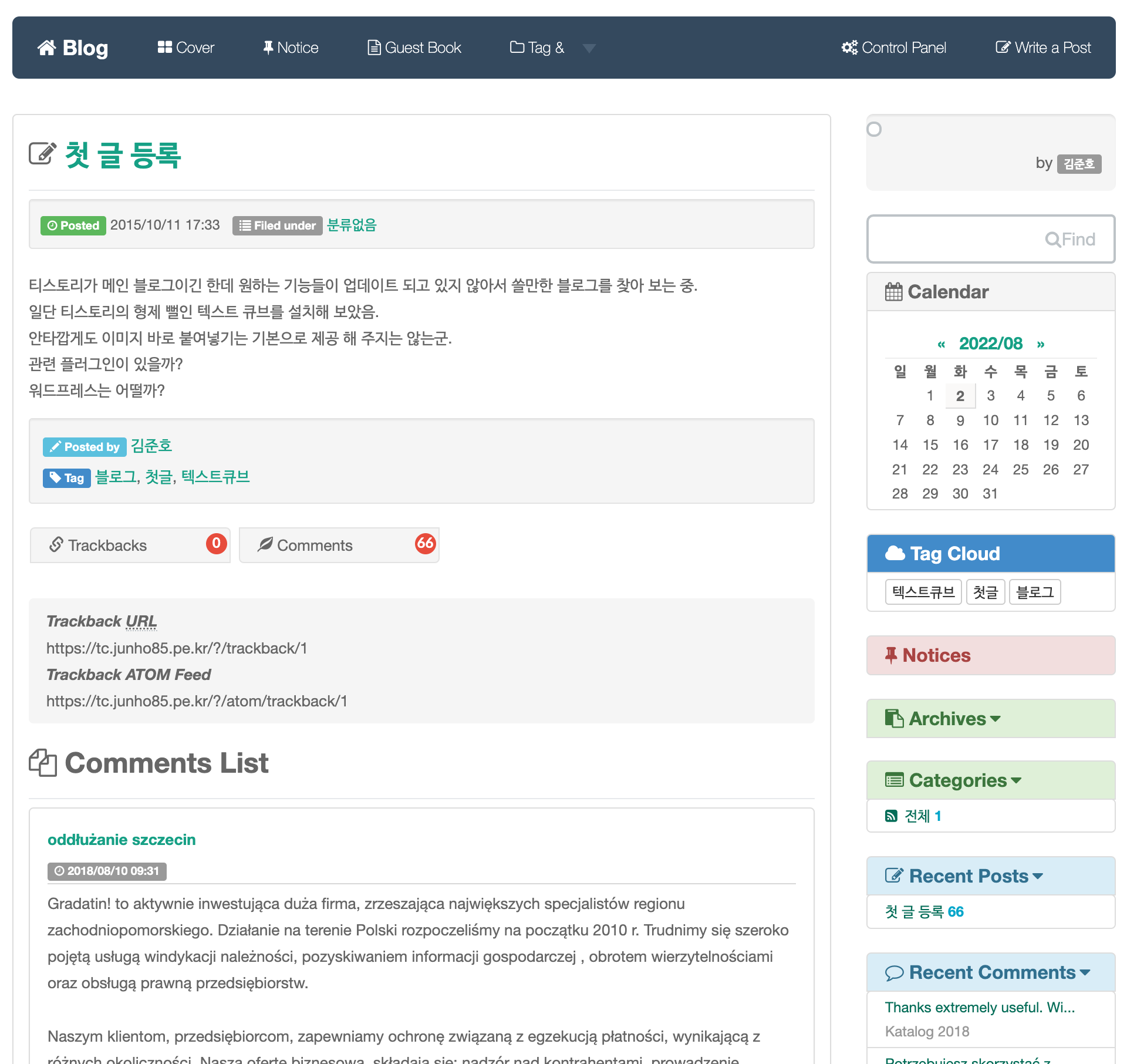Open the Tag & menu item
Screen dimensions: 1127x1064
pyautogui.click(x=537, y=48)
